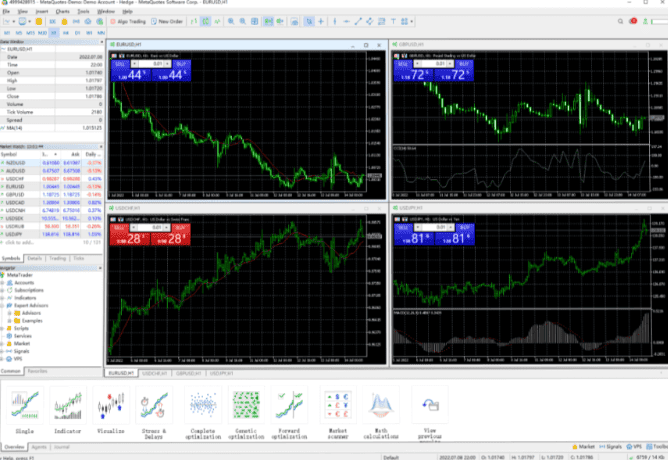Close the Navigator panel
The height and width of the screenshot is (460, 668).
(x=101, y=268)
